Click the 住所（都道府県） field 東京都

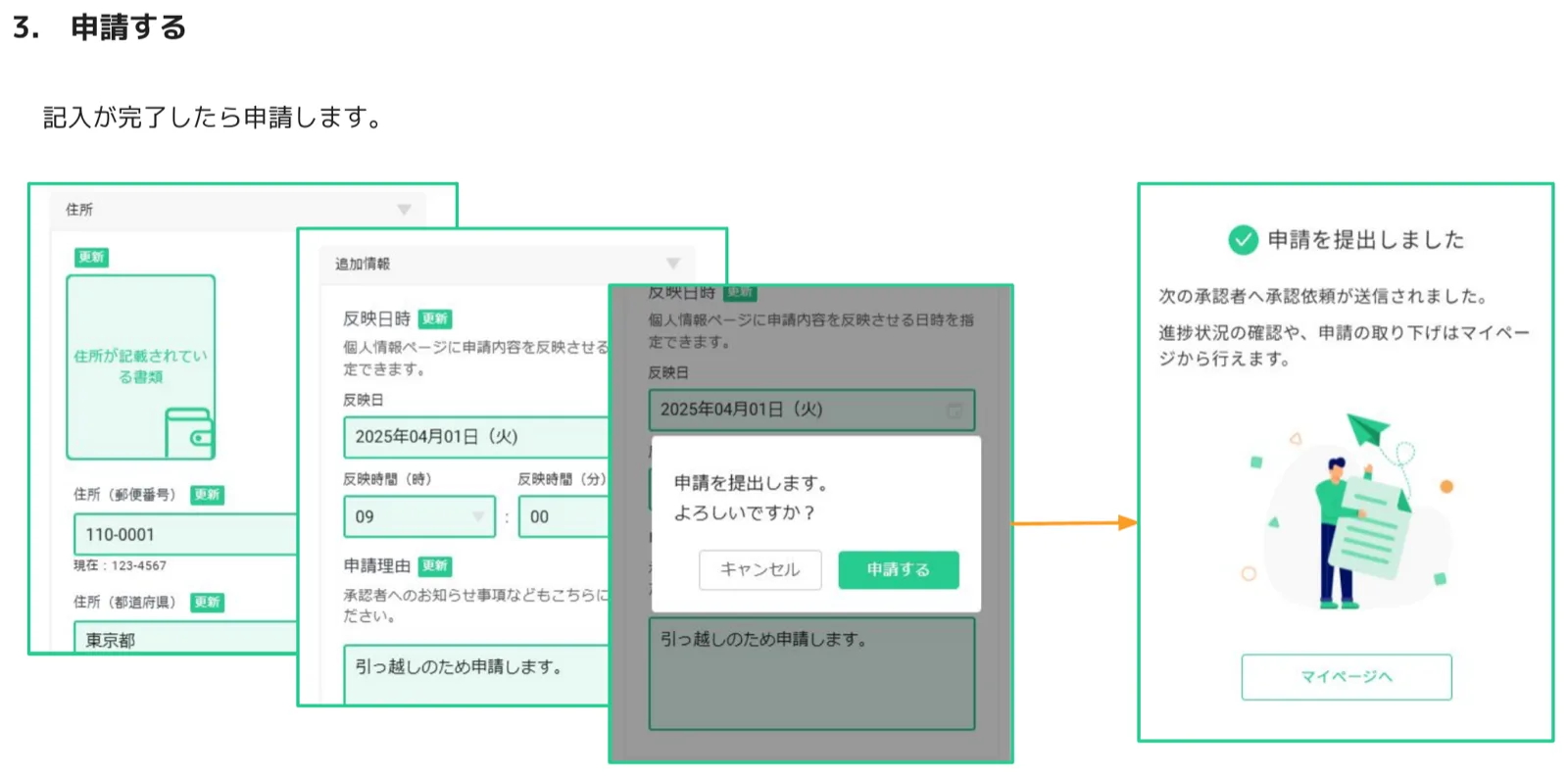pos(185,638)
